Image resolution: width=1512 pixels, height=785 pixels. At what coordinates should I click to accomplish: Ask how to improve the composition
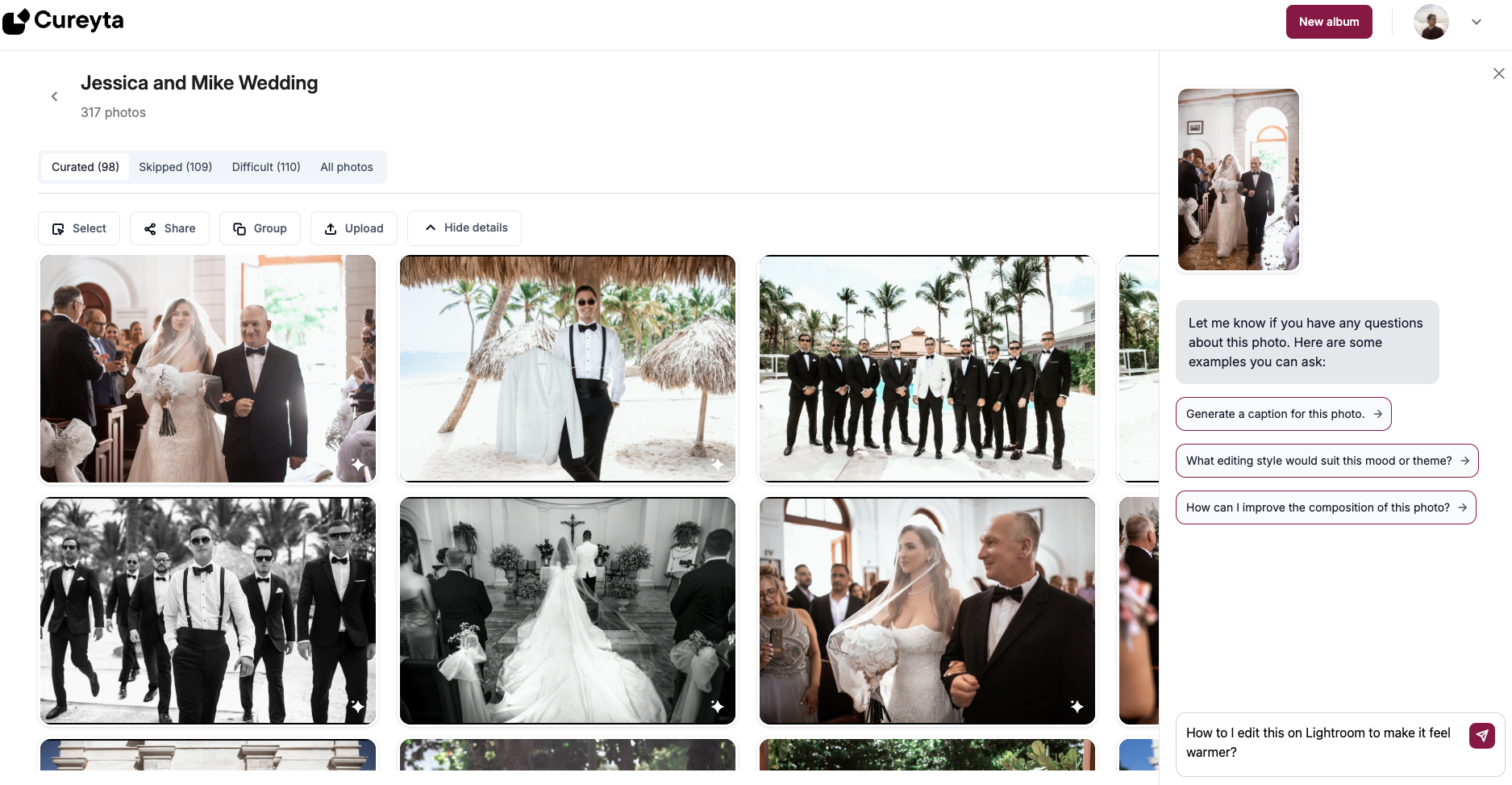pos(1326,507)
